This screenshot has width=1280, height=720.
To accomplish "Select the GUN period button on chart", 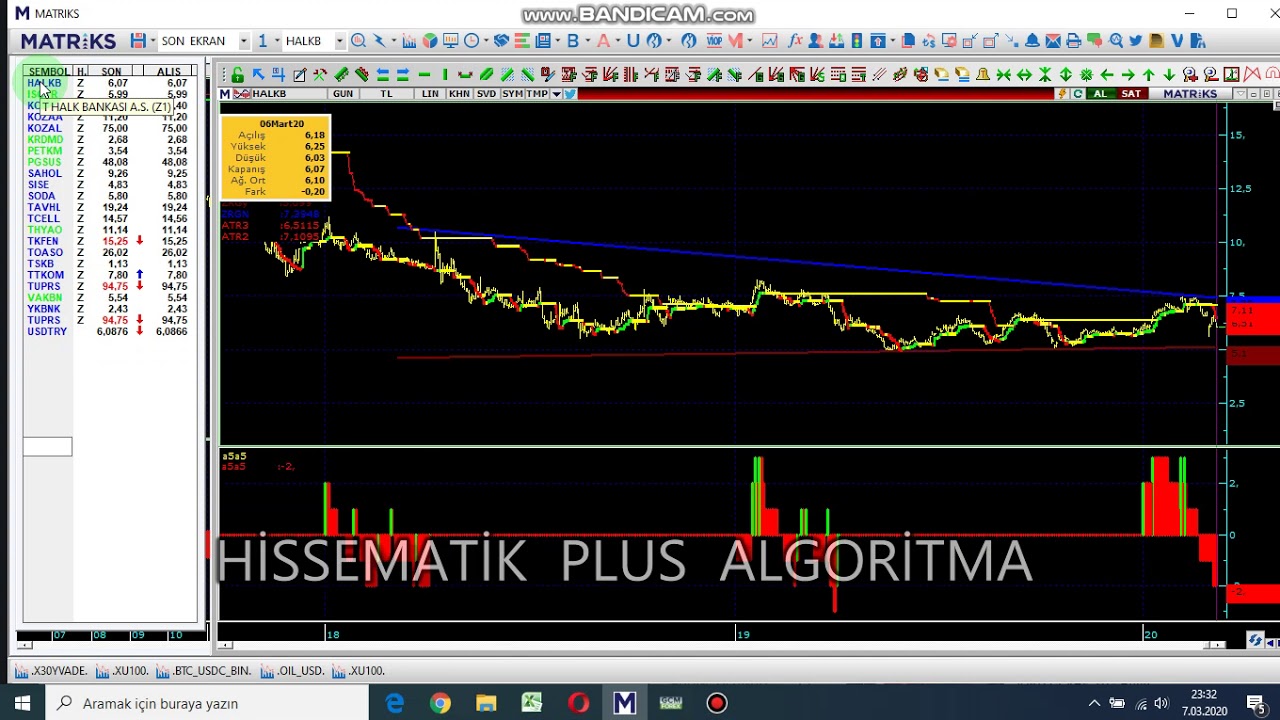I will point(343,94).
